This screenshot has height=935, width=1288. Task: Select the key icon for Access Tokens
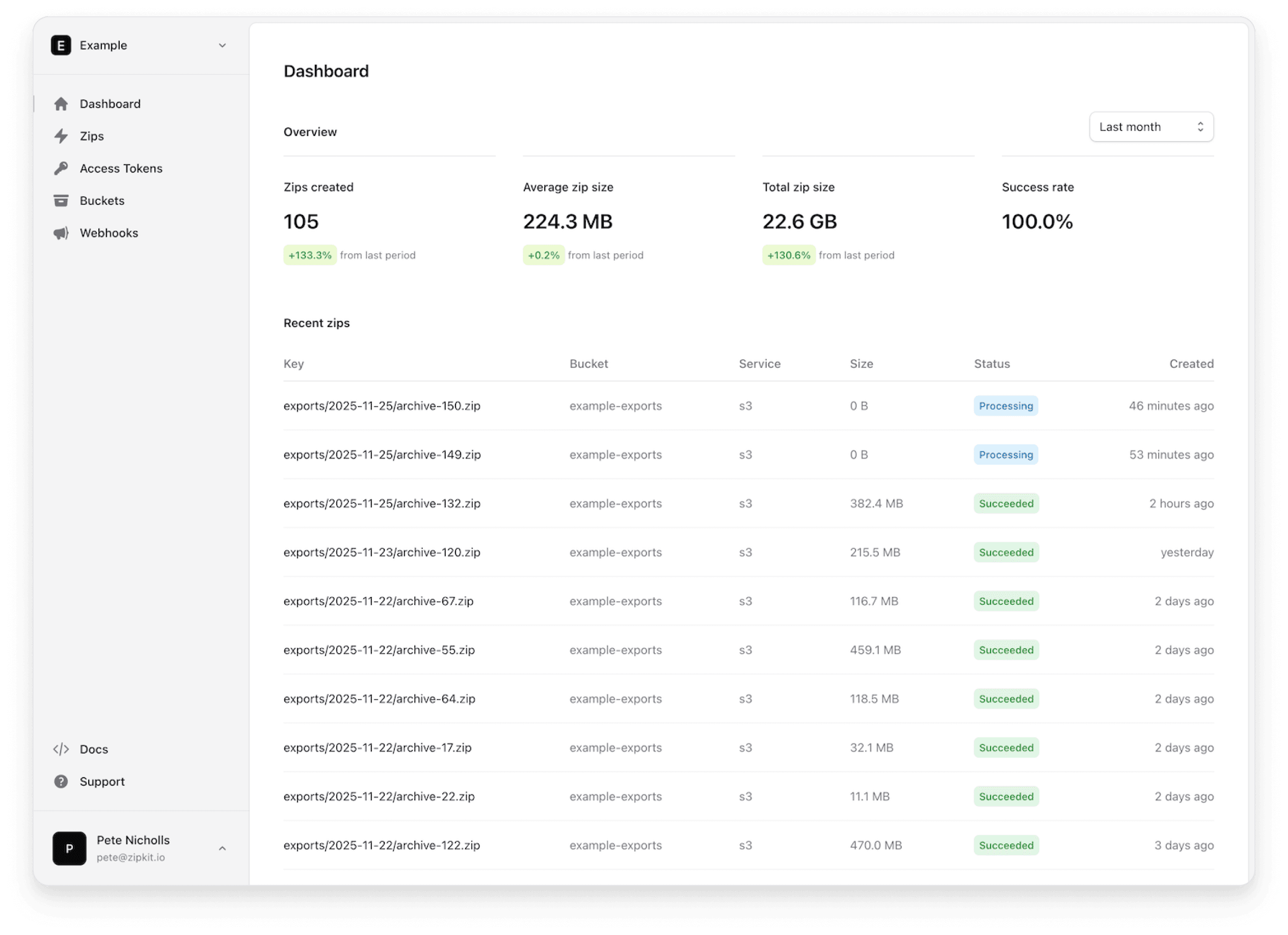[61, 168]
